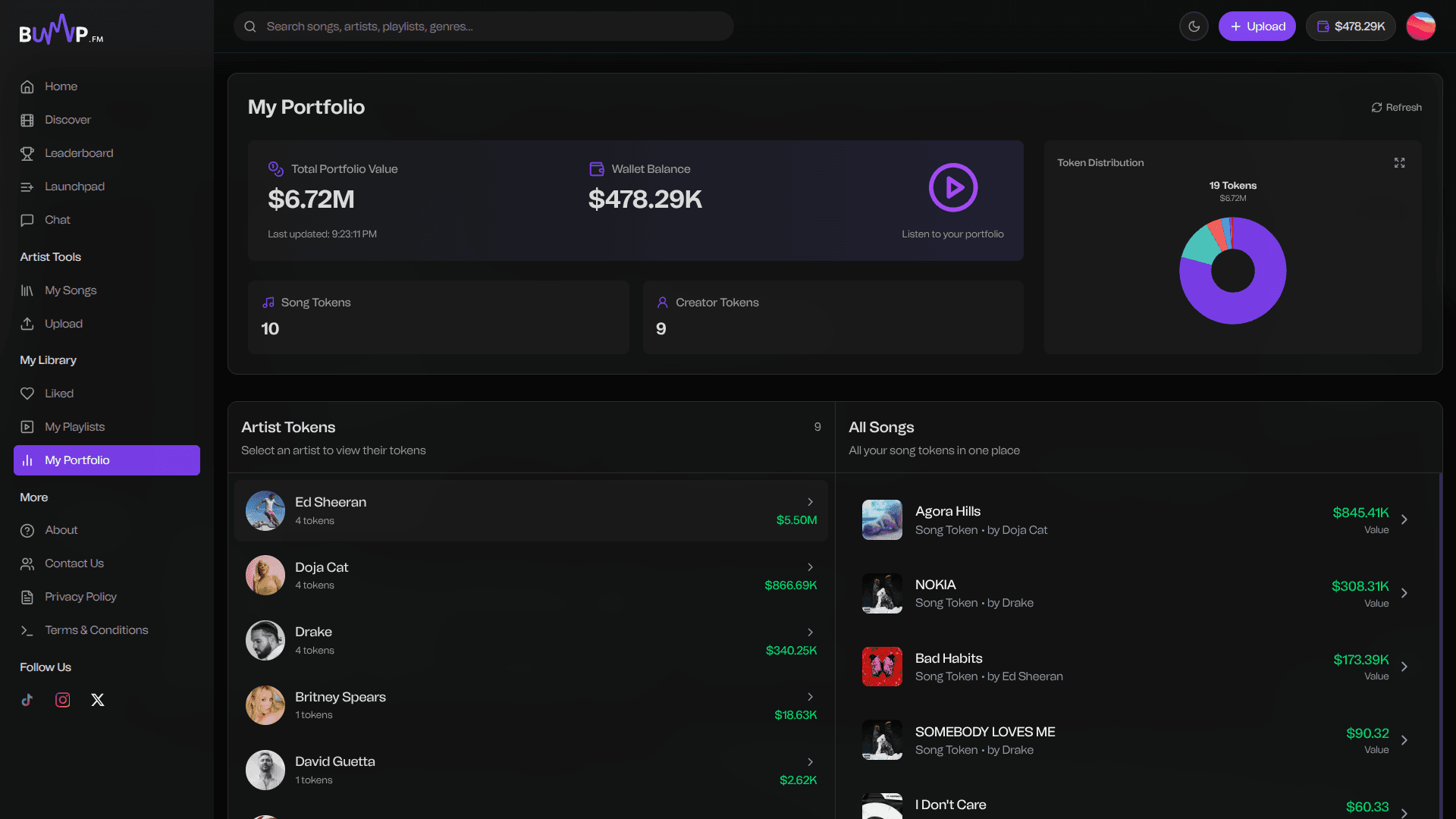
Task: Select the Liked heart icon
Action: coord(27,393)
